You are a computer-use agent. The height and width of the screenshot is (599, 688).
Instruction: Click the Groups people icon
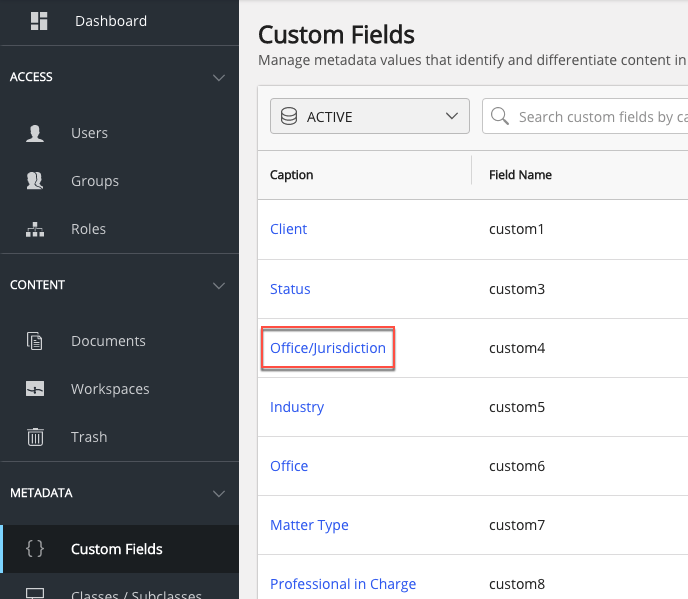coord(35,181)
